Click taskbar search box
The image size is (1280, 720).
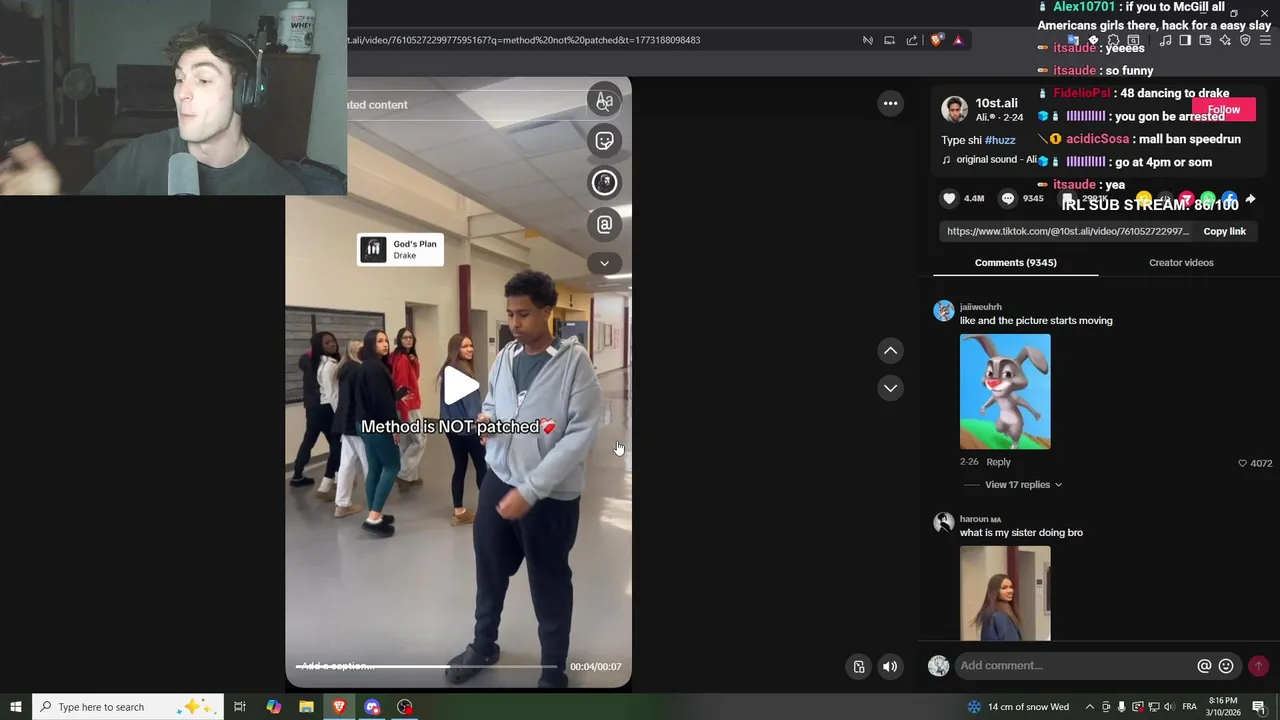click(x=129, y=707)
